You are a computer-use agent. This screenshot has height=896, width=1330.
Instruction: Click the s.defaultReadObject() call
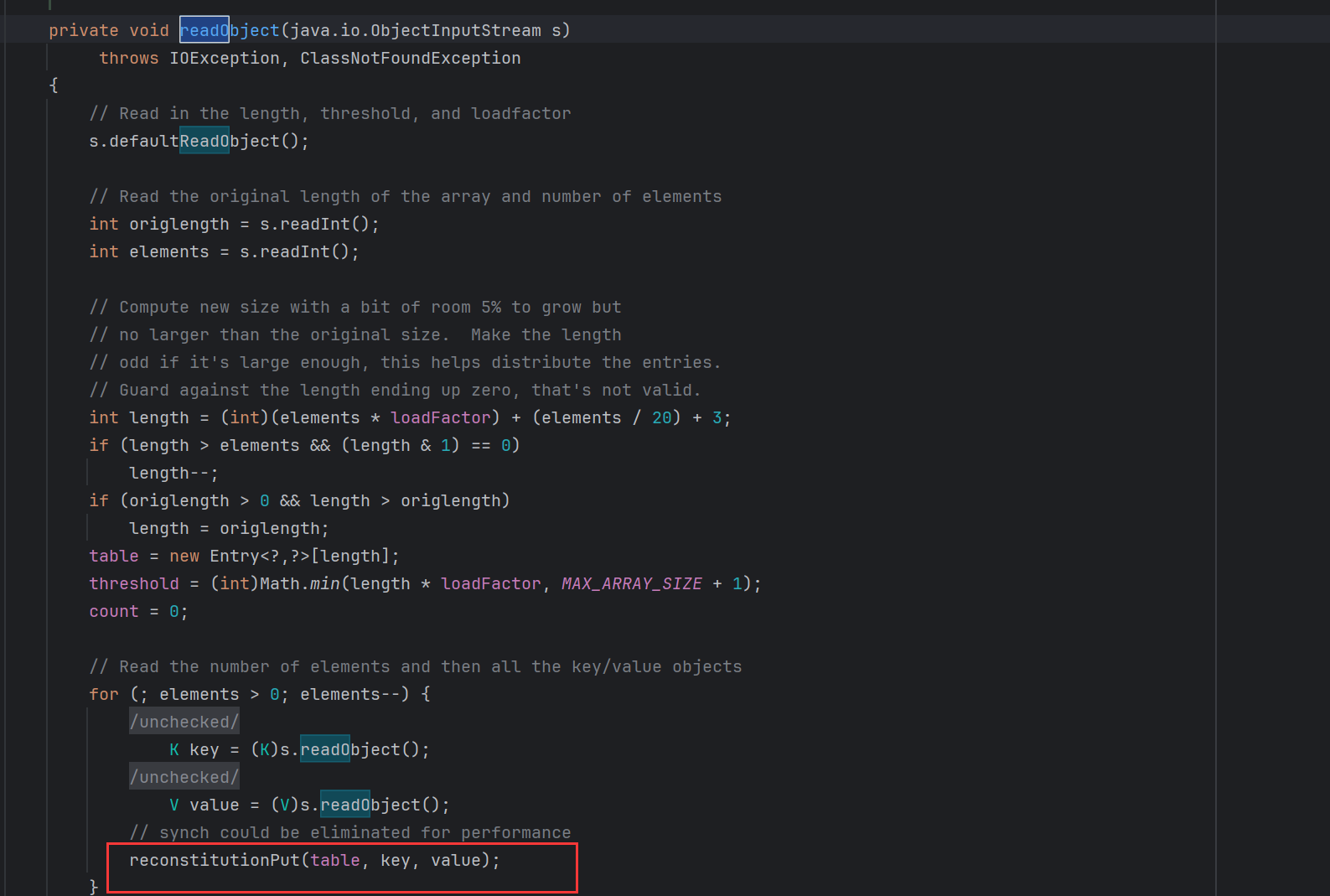pyautogui.click(x=199, y=141)
